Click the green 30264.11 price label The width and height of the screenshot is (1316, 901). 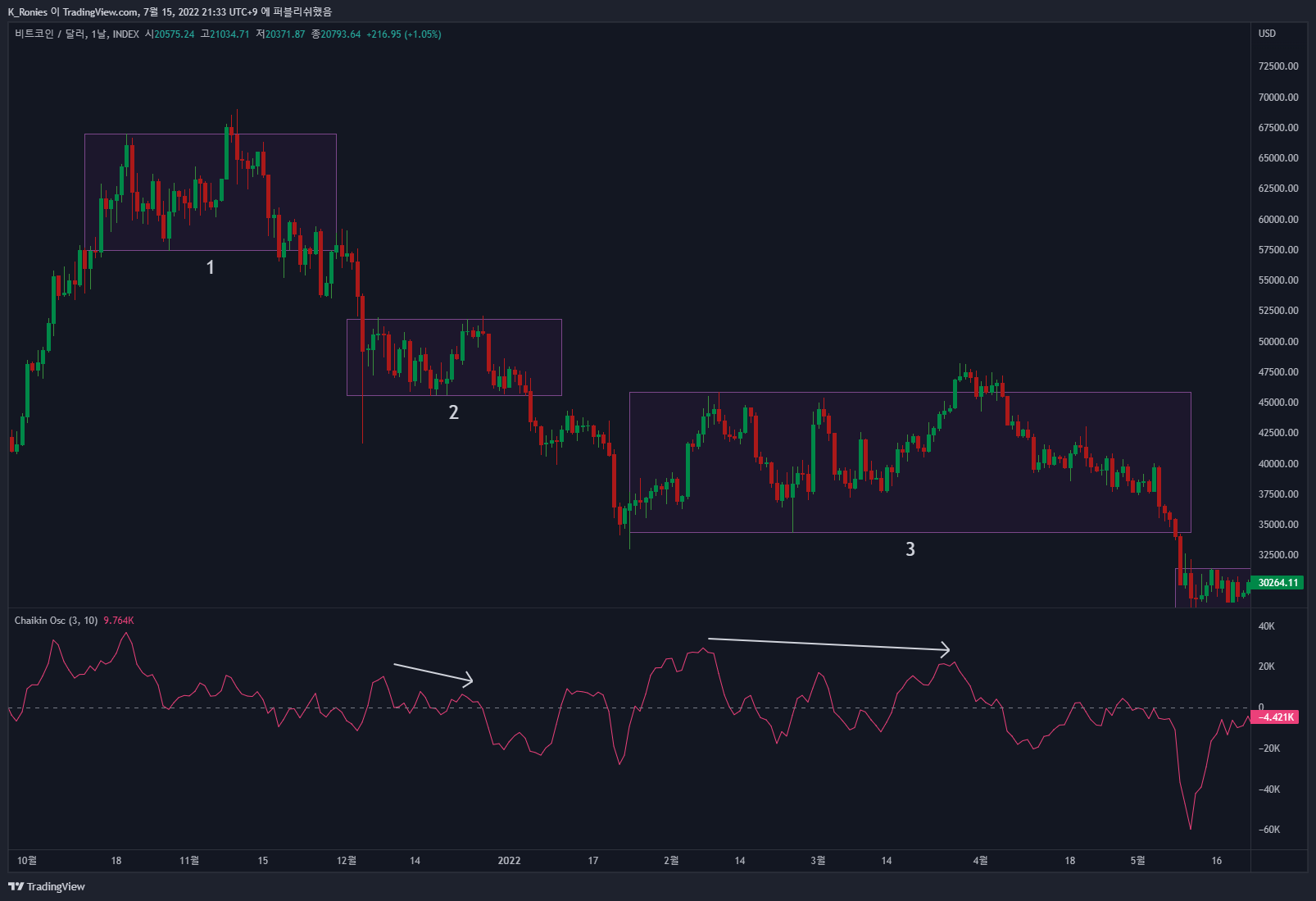coord(1278,583)
